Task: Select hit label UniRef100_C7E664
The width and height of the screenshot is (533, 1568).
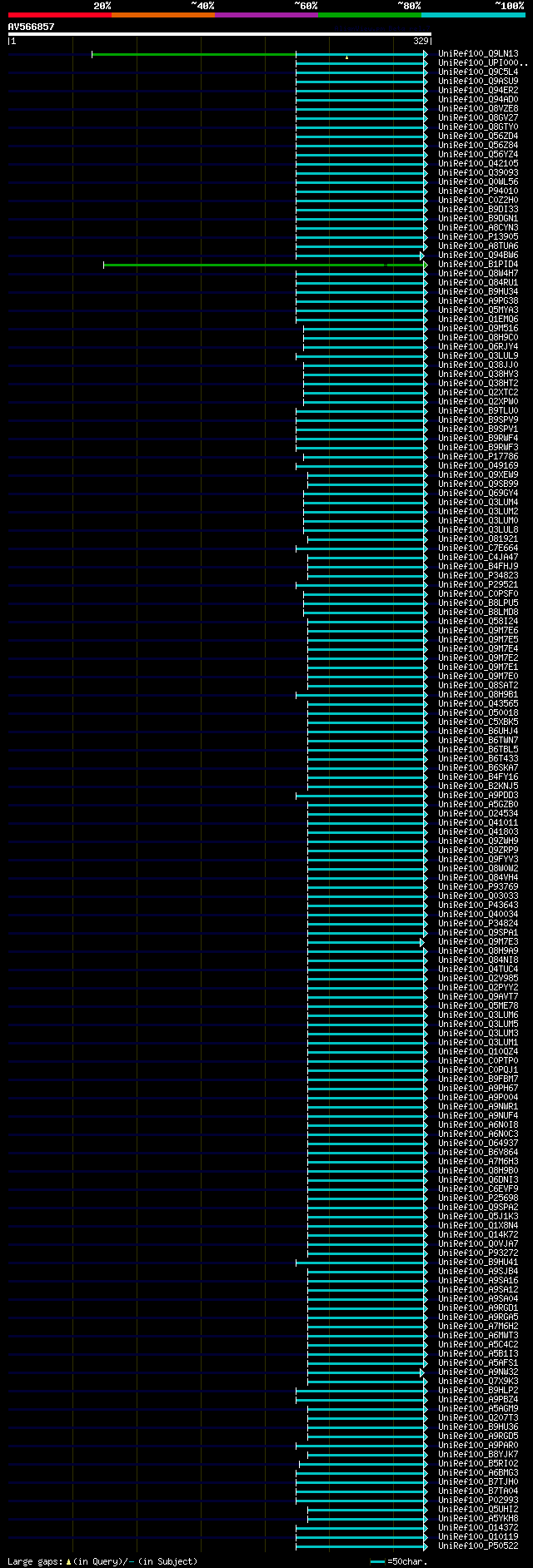Action: tap(478, 548)
